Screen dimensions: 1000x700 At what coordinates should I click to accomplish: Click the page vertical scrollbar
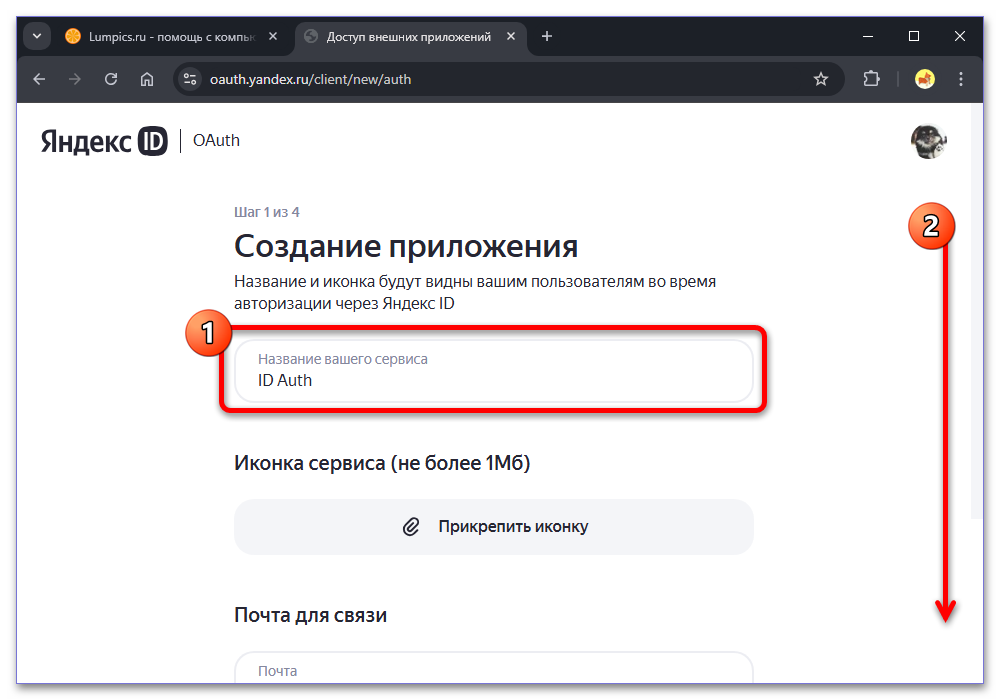click(x=976, y=312)
